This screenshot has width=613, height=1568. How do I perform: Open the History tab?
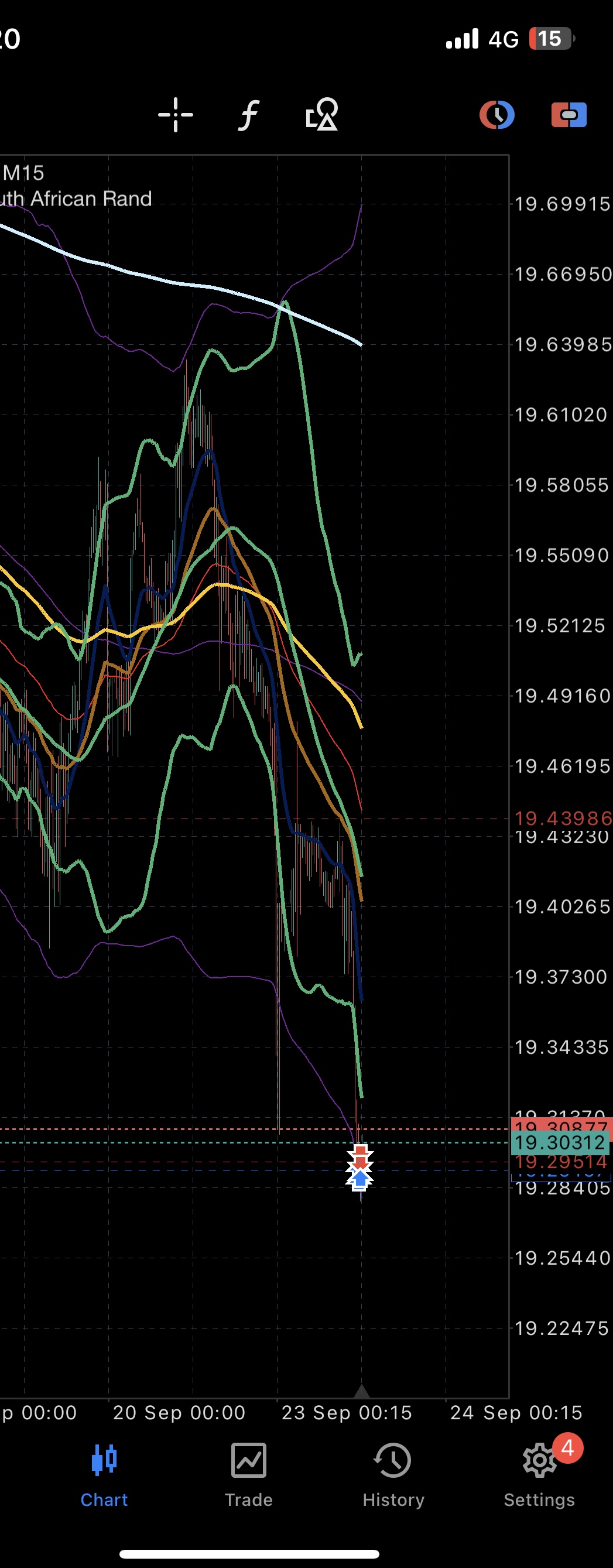393,1475
